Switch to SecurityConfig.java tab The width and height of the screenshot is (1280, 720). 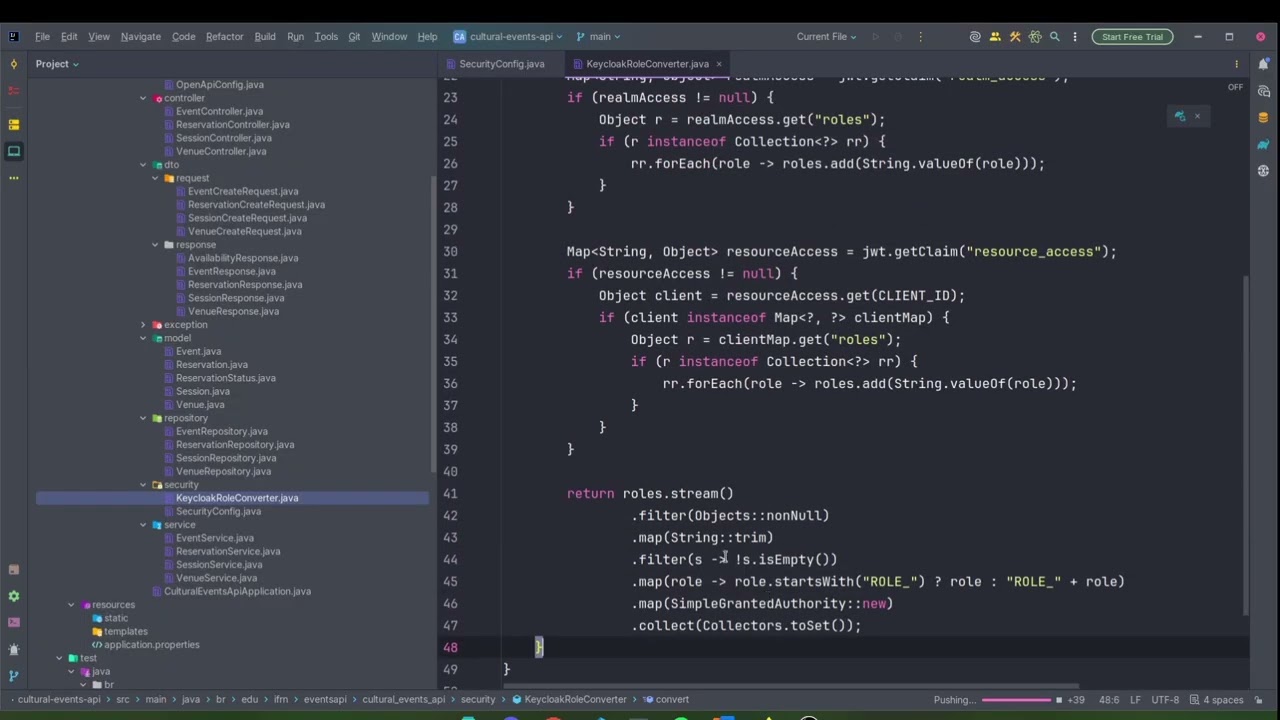point(502,64)
